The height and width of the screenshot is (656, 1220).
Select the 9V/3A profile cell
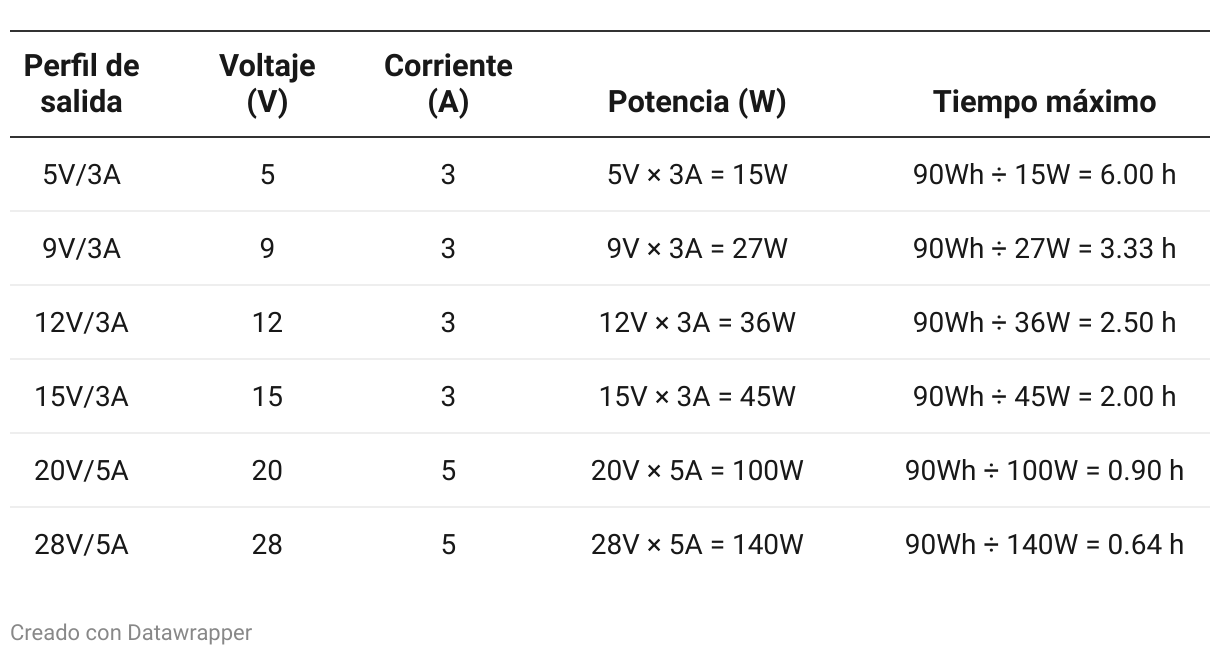[x=81, y=249]
